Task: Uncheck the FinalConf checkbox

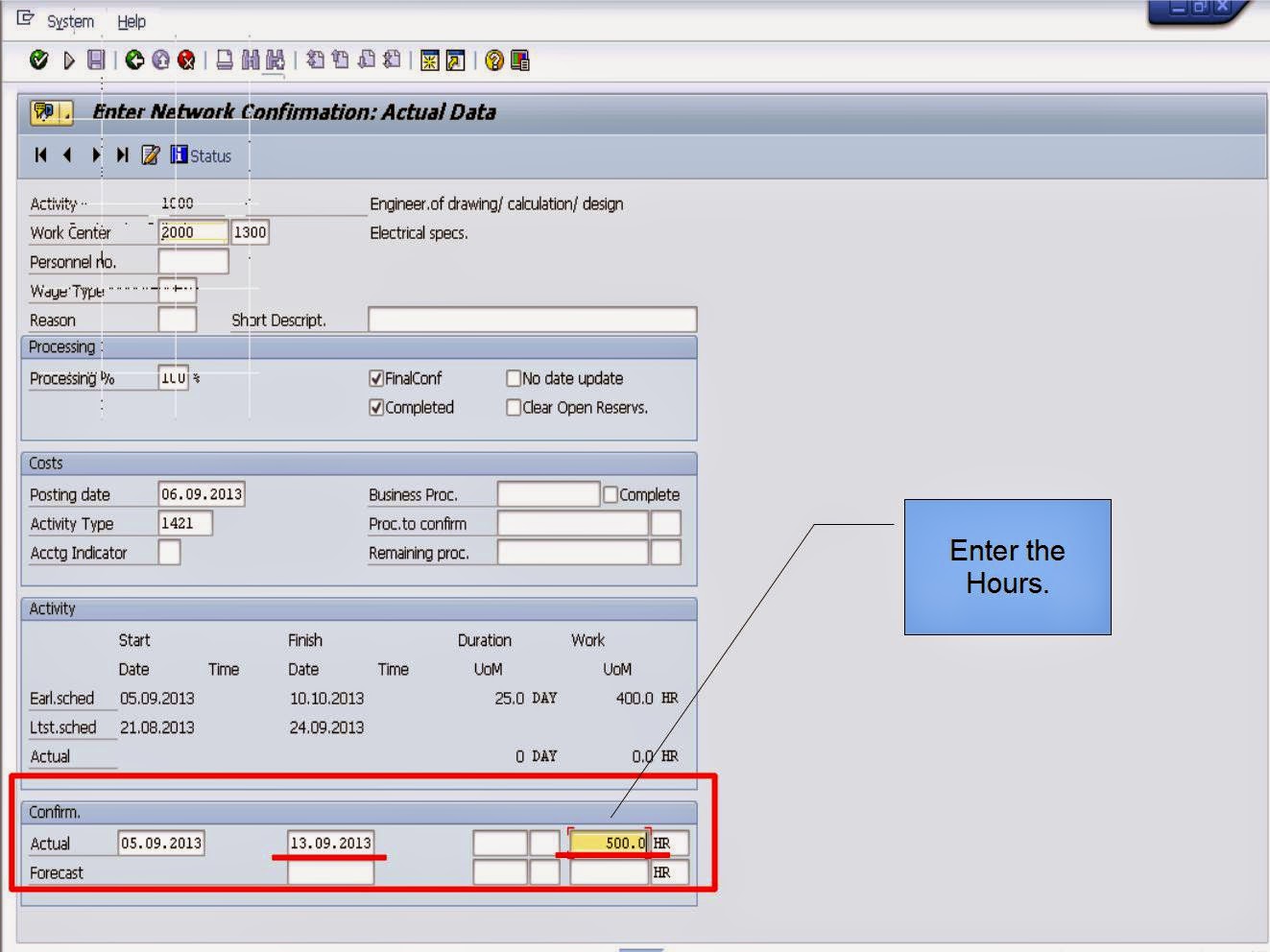Action: pos(377,378)
